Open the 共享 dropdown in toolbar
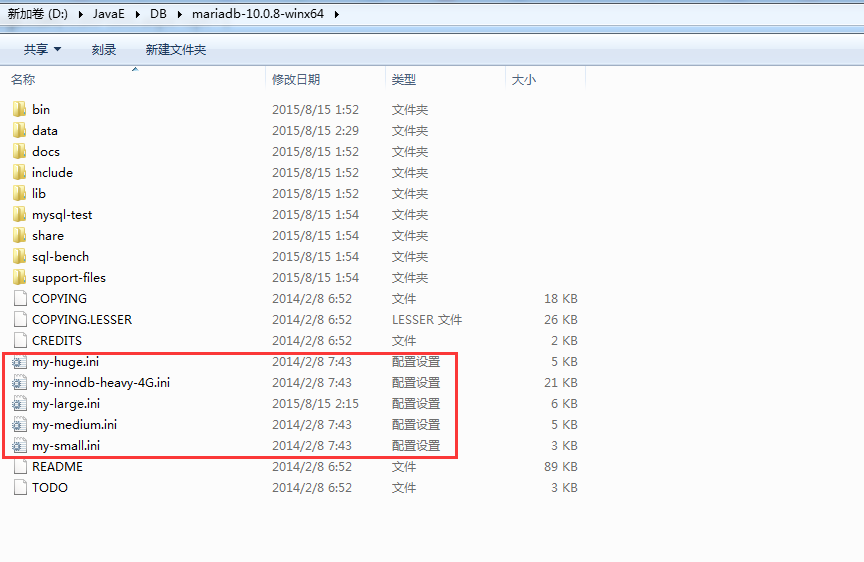Image resolution: width=864 pixels, height=562 pixels. (x=42, y=50)
